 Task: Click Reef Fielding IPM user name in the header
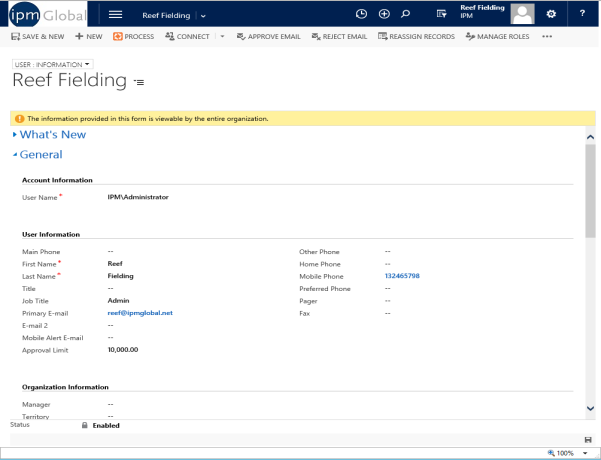click(x=482, y=12)
